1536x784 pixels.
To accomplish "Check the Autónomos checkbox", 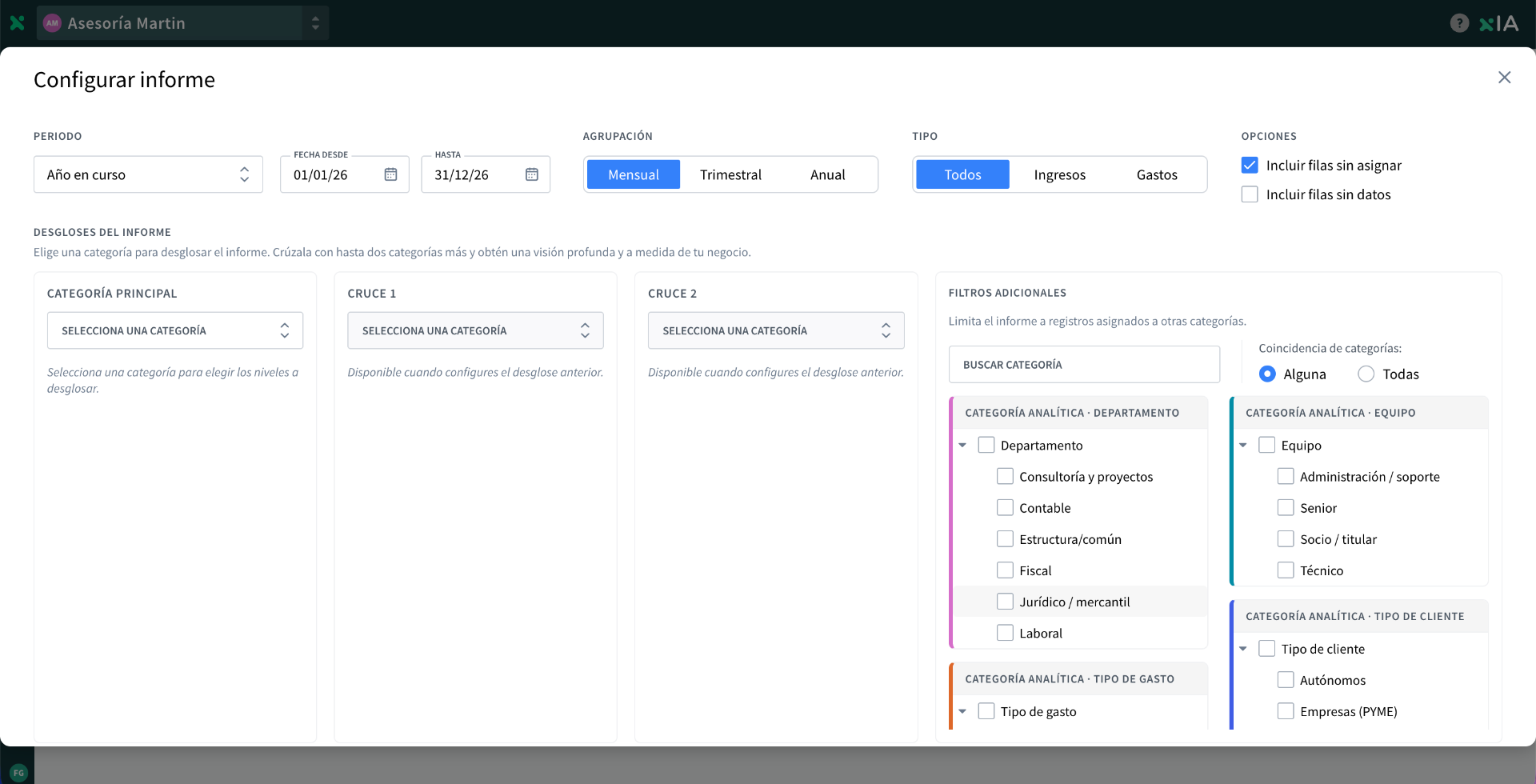I will pyautogui.click(x=1286, y=679).
